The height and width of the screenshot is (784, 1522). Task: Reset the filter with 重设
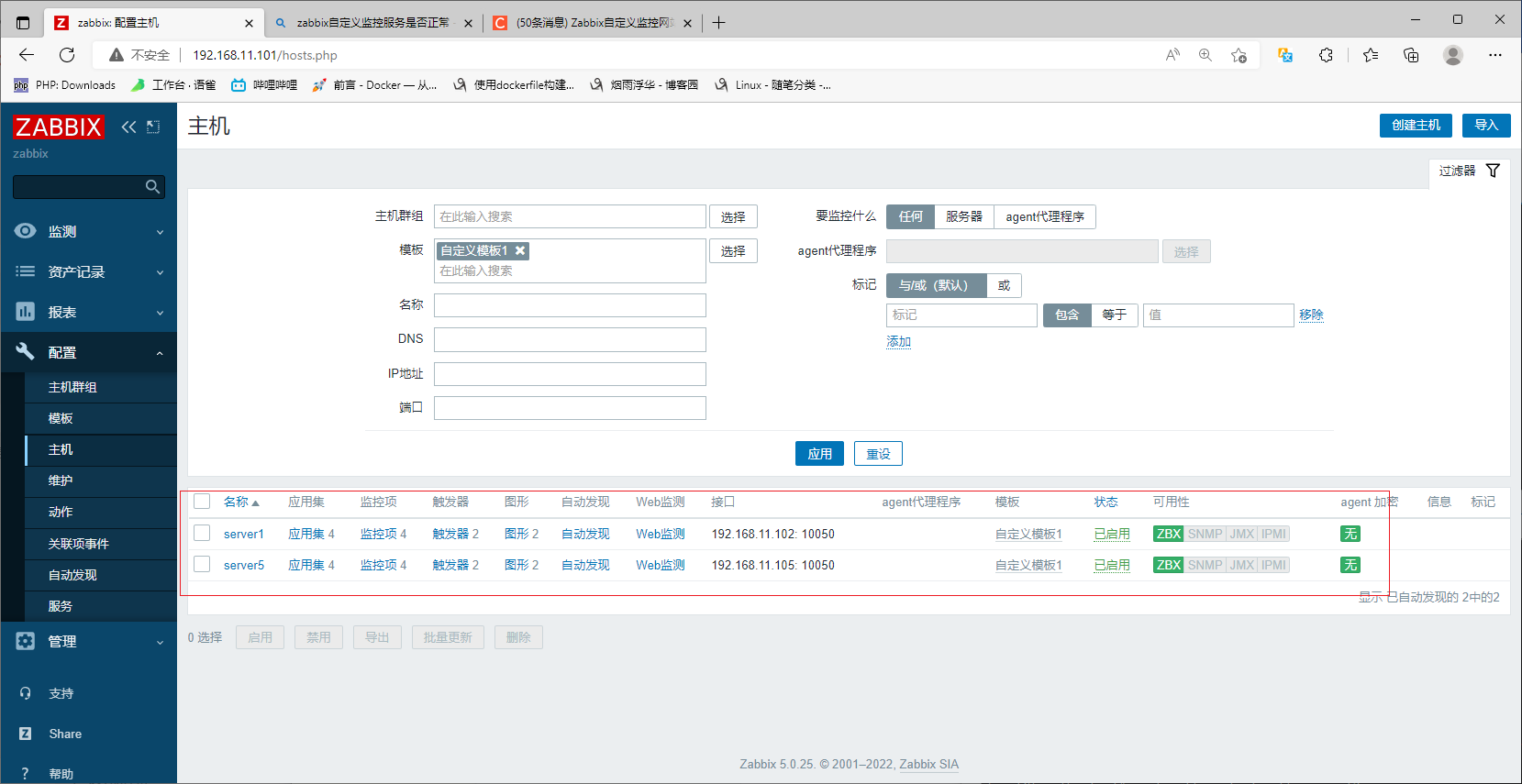click(878, 454)
